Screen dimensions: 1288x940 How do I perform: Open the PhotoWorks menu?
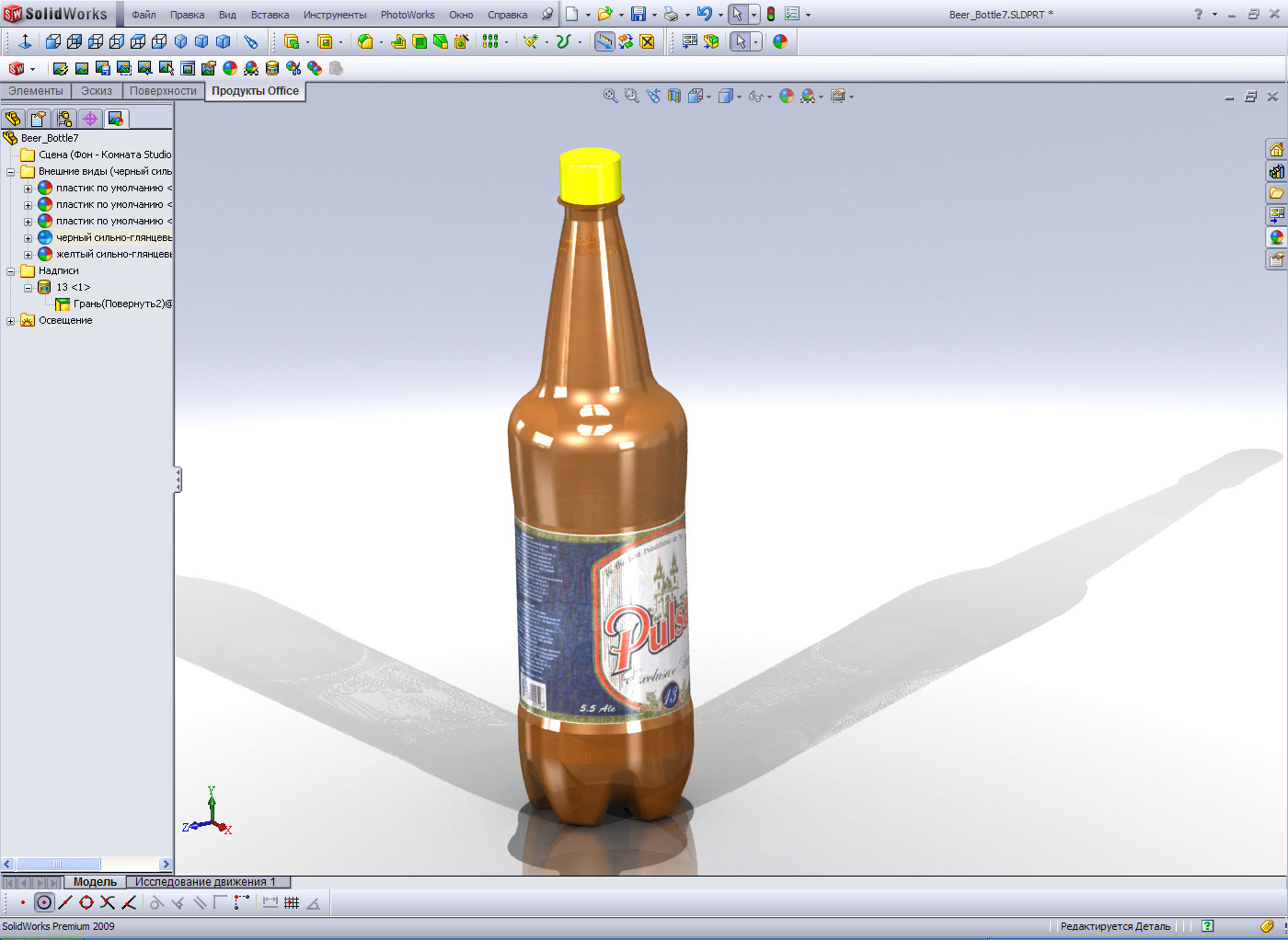click(x=408, y=15)
